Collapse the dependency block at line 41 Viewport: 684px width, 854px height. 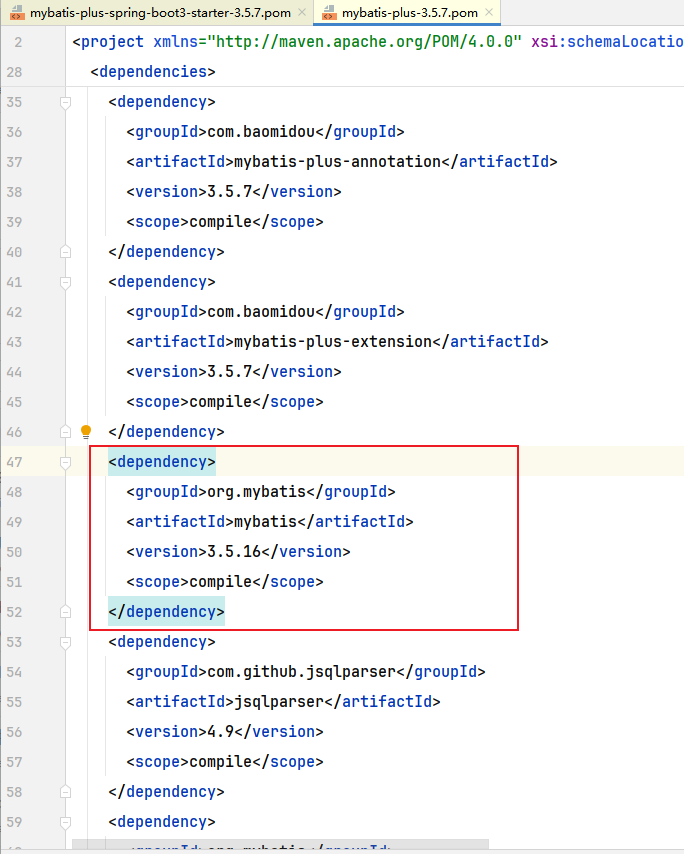[x=65, y=282]
